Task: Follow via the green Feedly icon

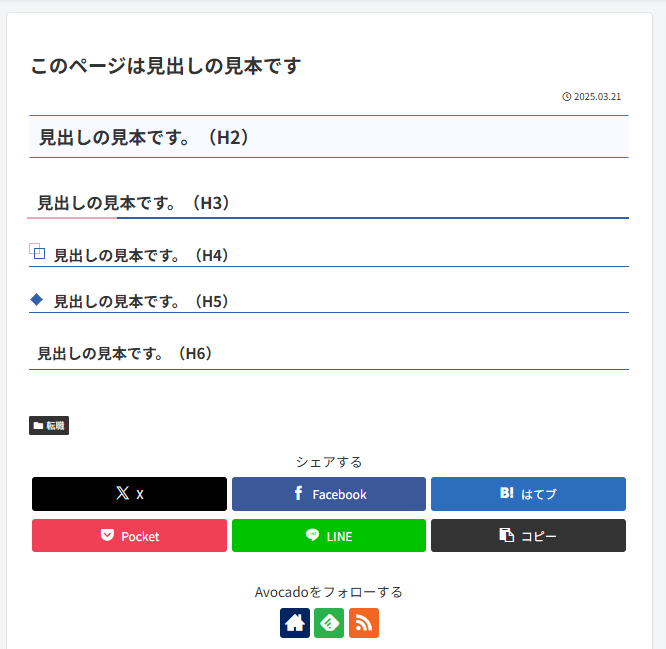Action: click(329, 623)
